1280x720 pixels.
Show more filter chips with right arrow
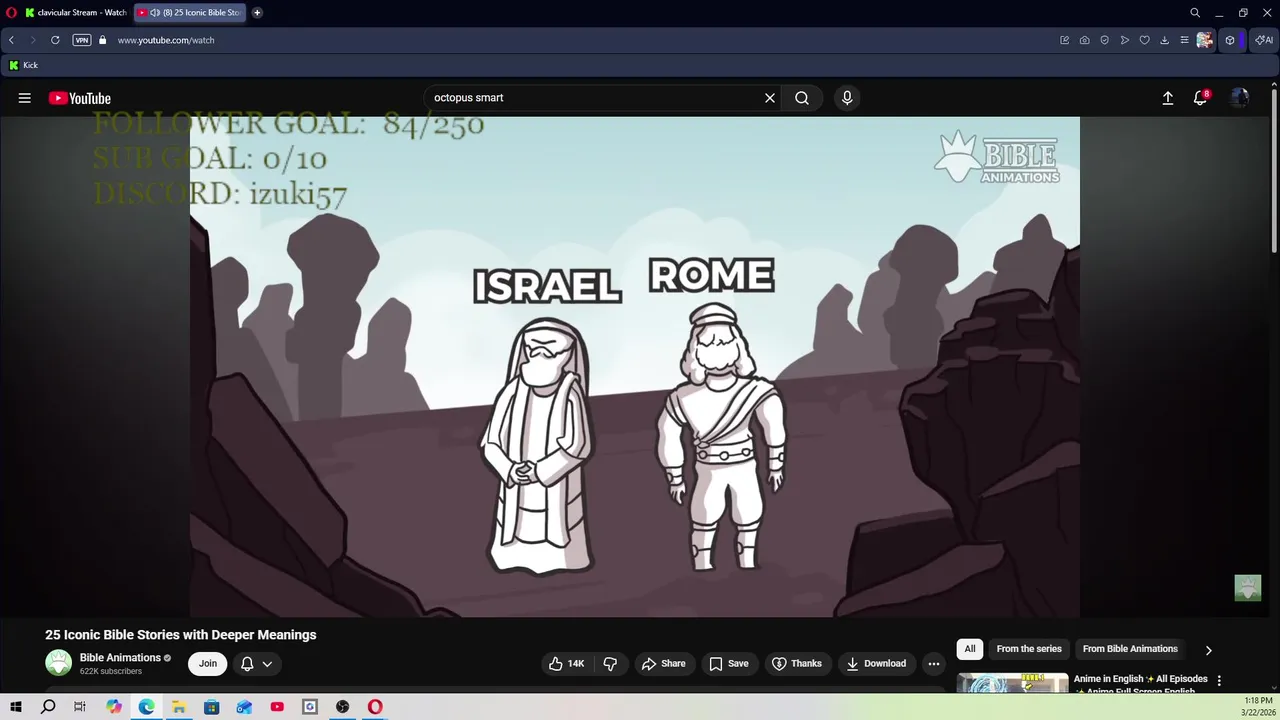click(1208, 650)
